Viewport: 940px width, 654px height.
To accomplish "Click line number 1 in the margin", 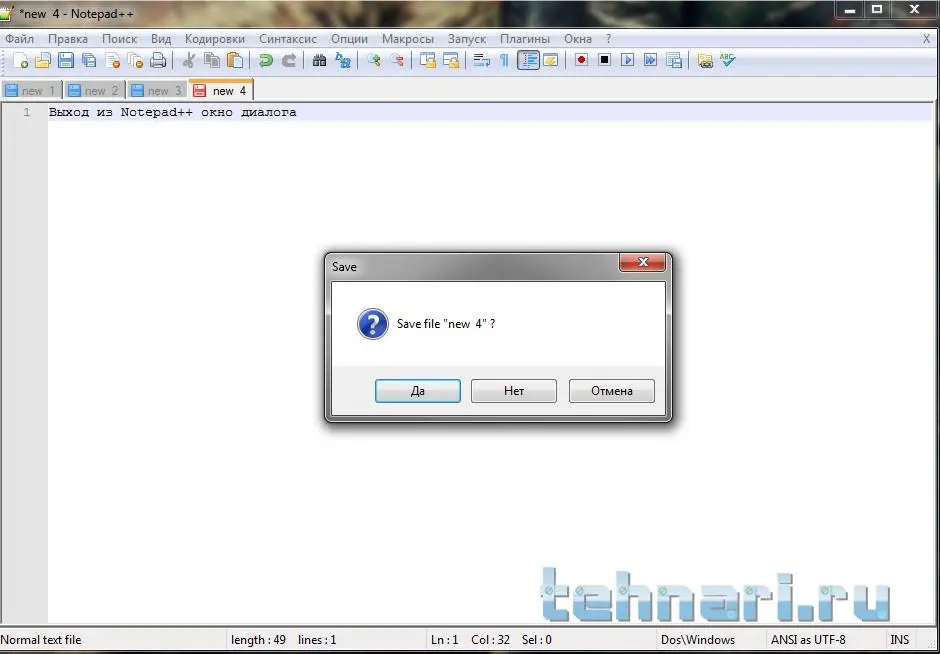I will (x=26, y=112).
